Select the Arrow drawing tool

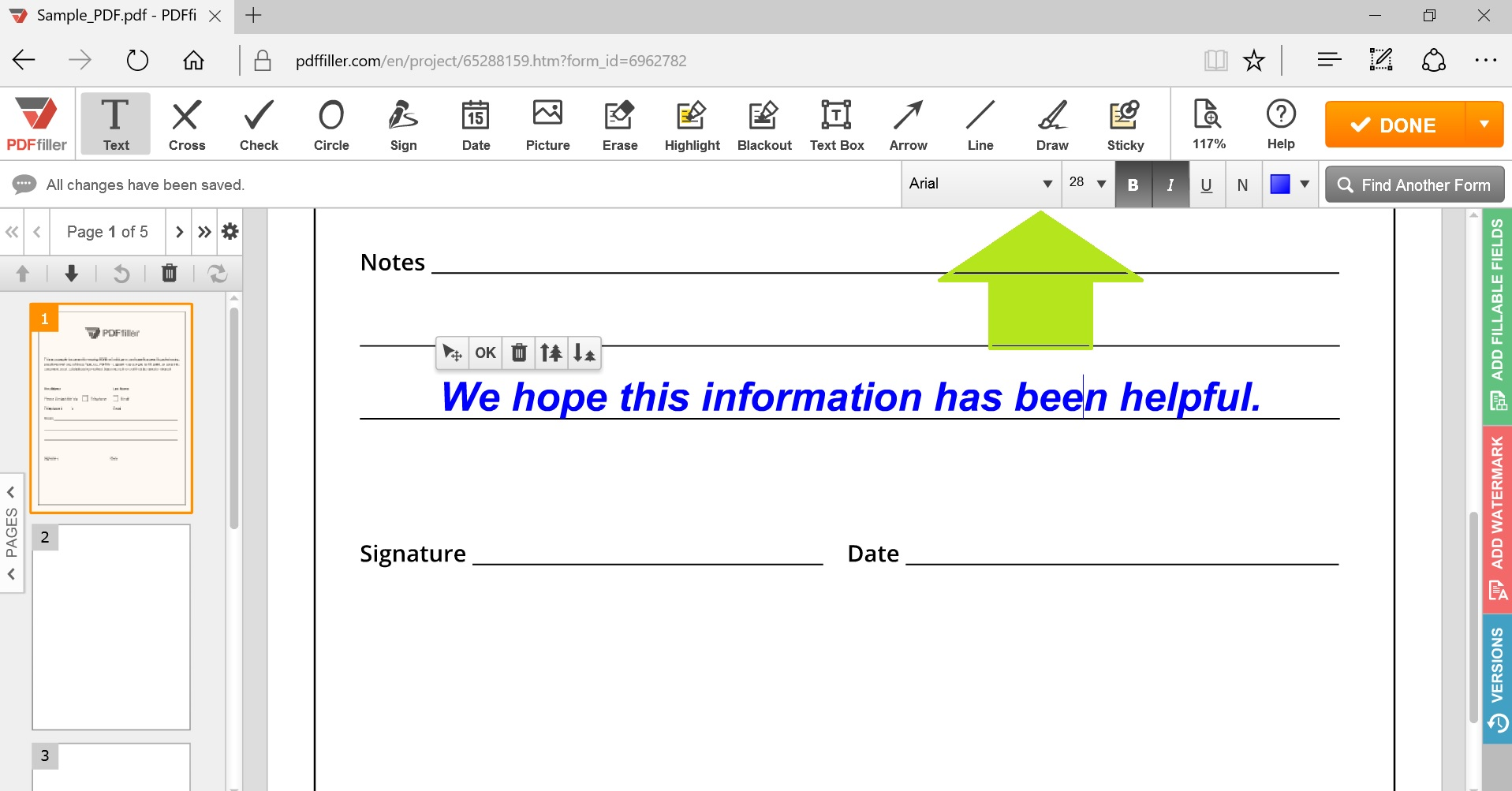908,124
